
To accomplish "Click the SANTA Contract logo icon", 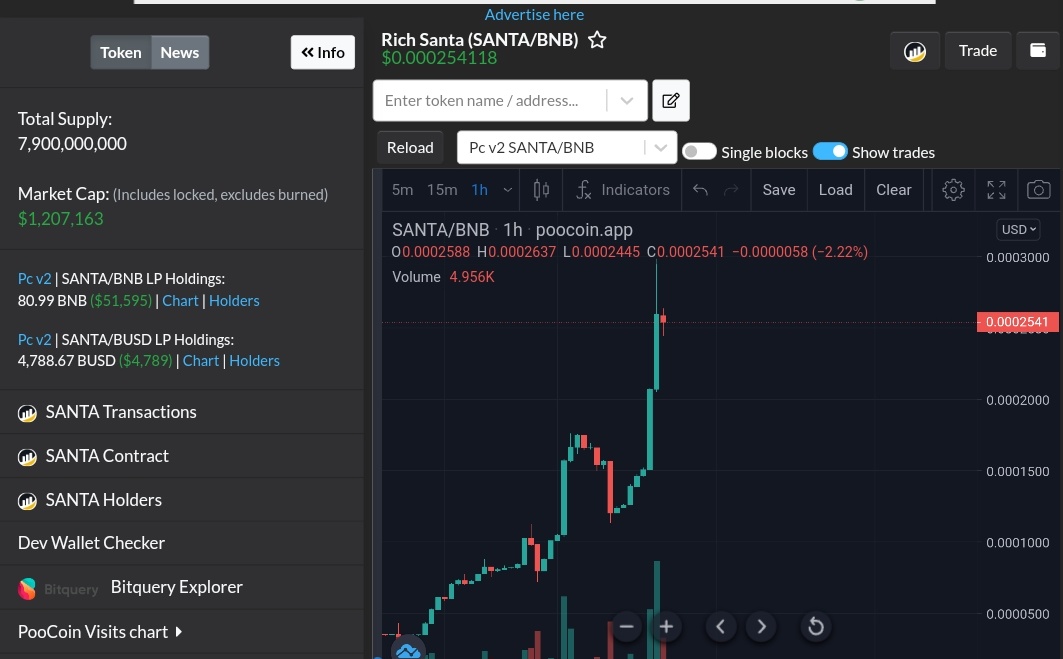I will 27,457.
